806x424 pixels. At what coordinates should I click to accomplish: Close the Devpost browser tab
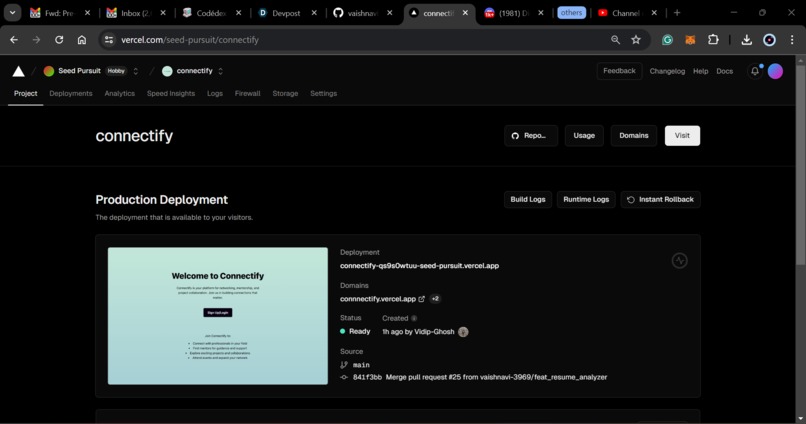tap(314, 13)
